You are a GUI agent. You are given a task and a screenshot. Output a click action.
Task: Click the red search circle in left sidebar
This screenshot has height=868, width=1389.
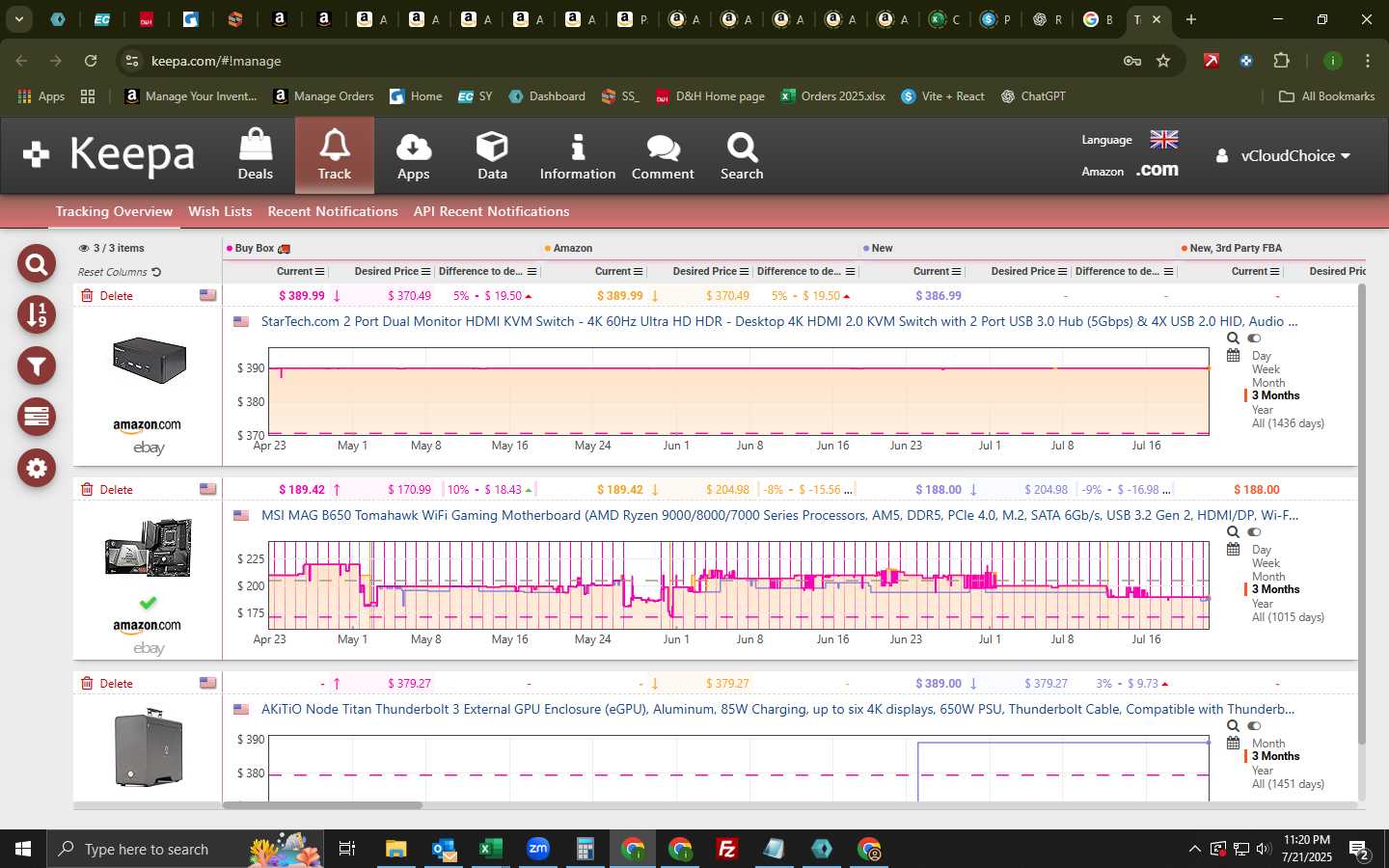point(37,263)
